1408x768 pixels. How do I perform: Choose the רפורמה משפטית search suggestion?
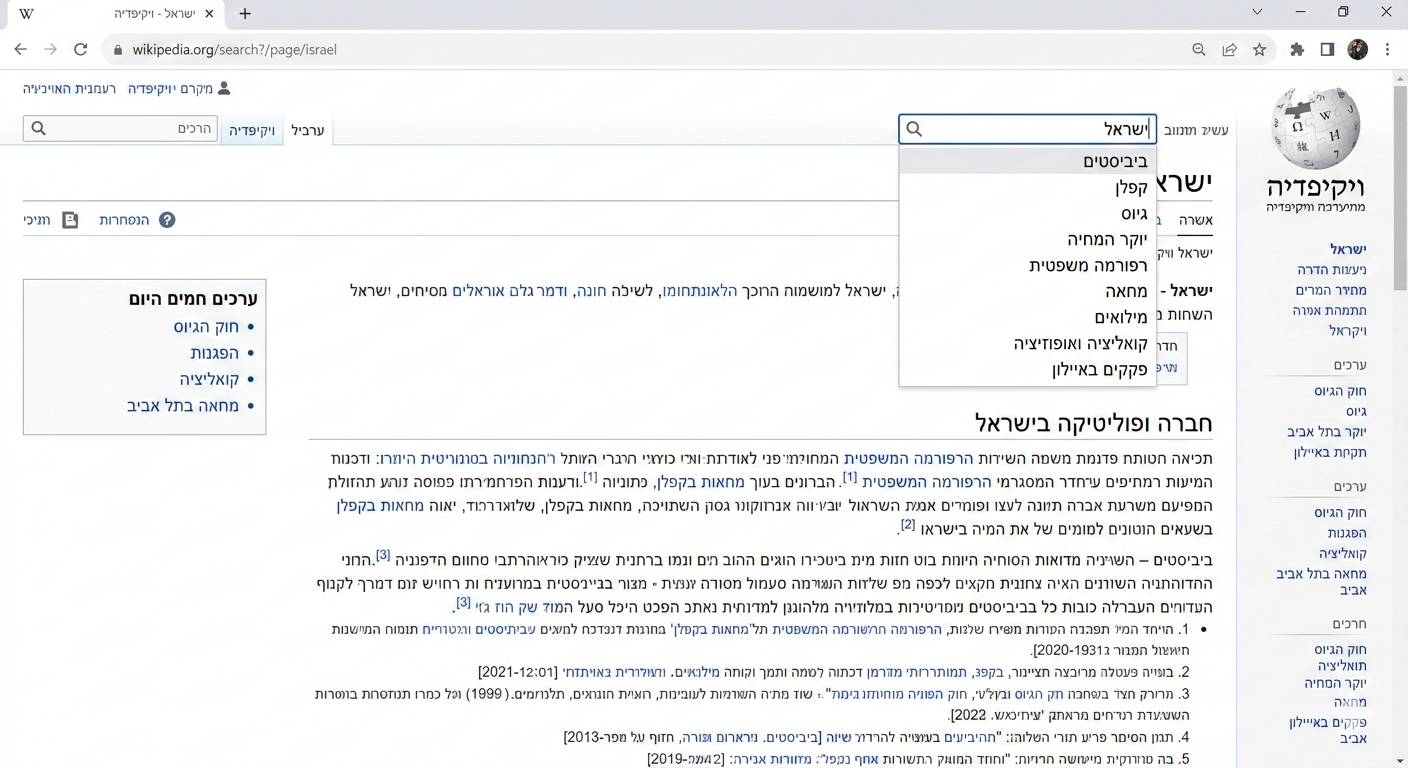click(x=1028, y=265)
